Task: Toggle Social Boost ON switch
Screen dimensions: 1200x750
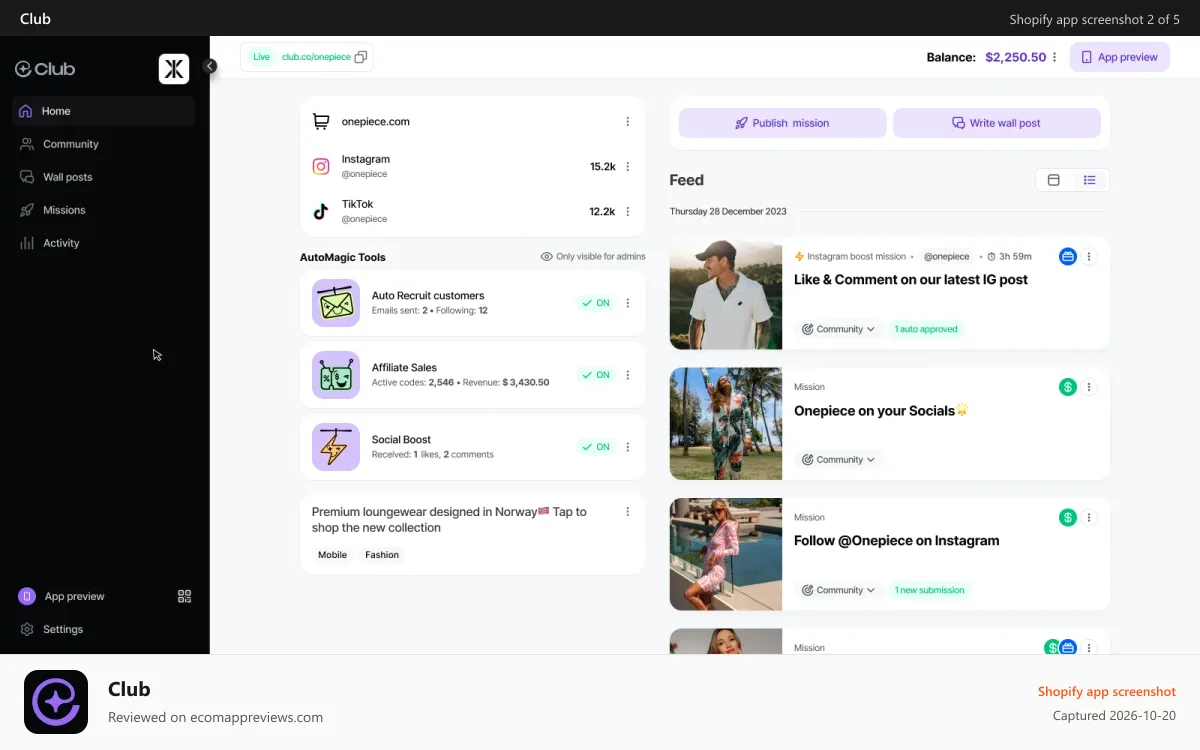Action: coord(595,447)
